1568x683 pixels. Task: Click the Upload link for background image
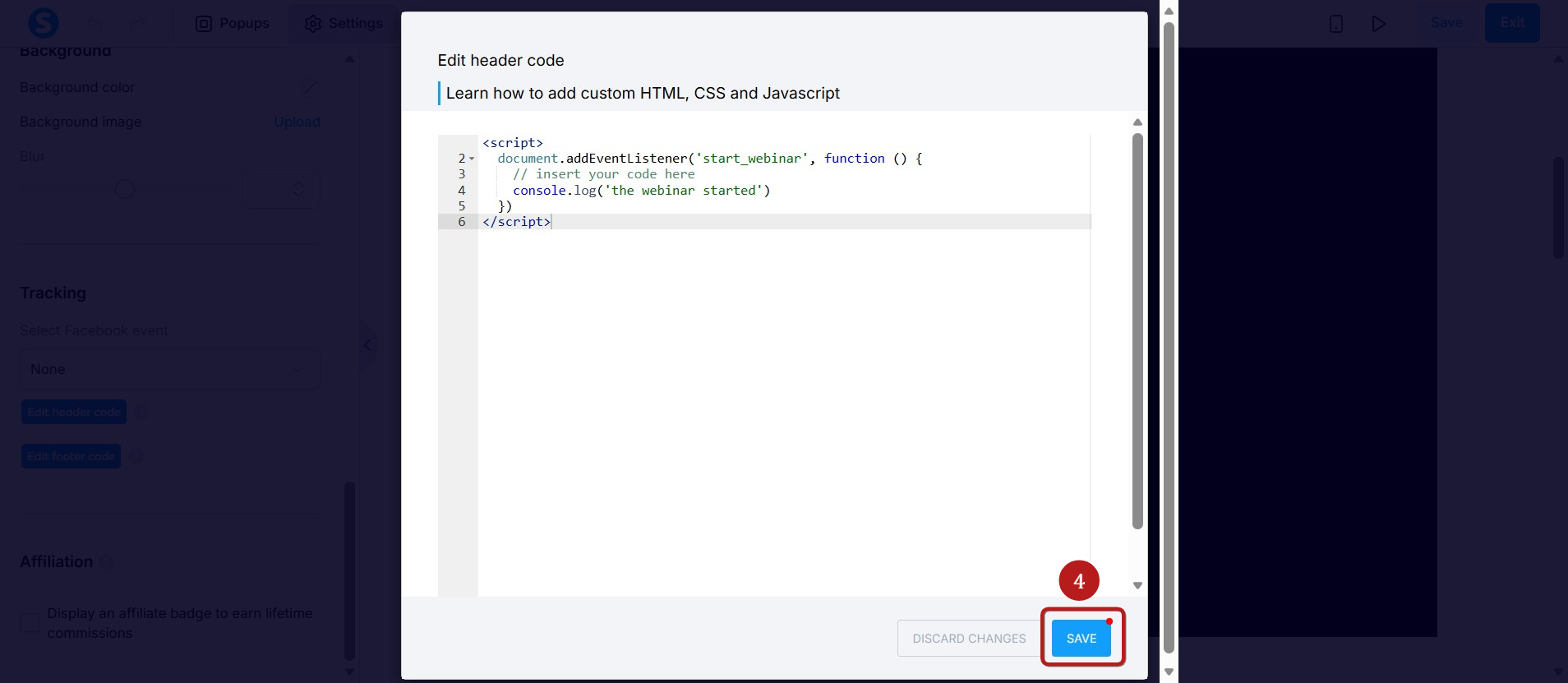point(297,122)
